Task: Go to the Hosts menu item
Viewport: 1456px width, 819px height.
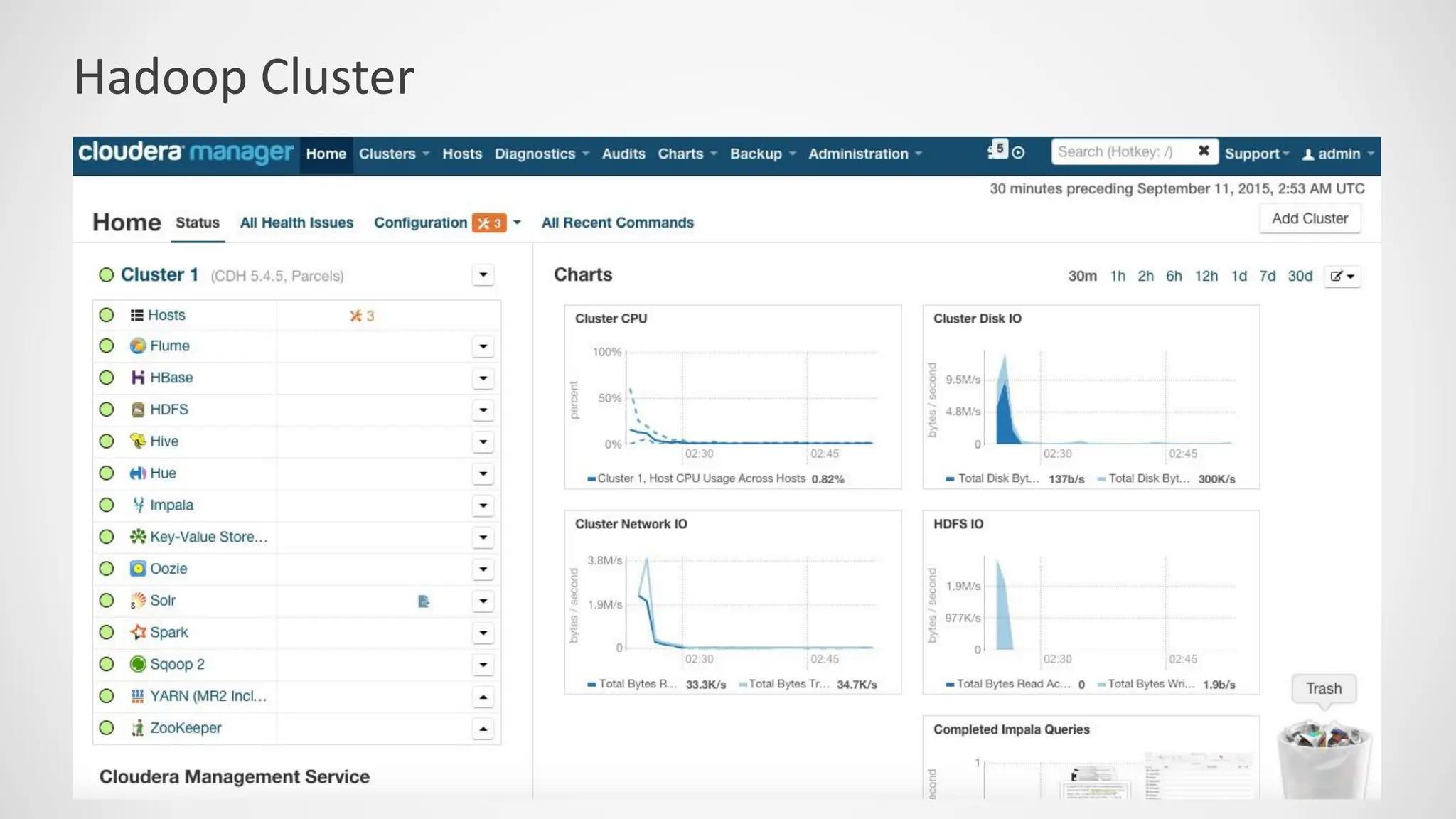Action: 462,154
